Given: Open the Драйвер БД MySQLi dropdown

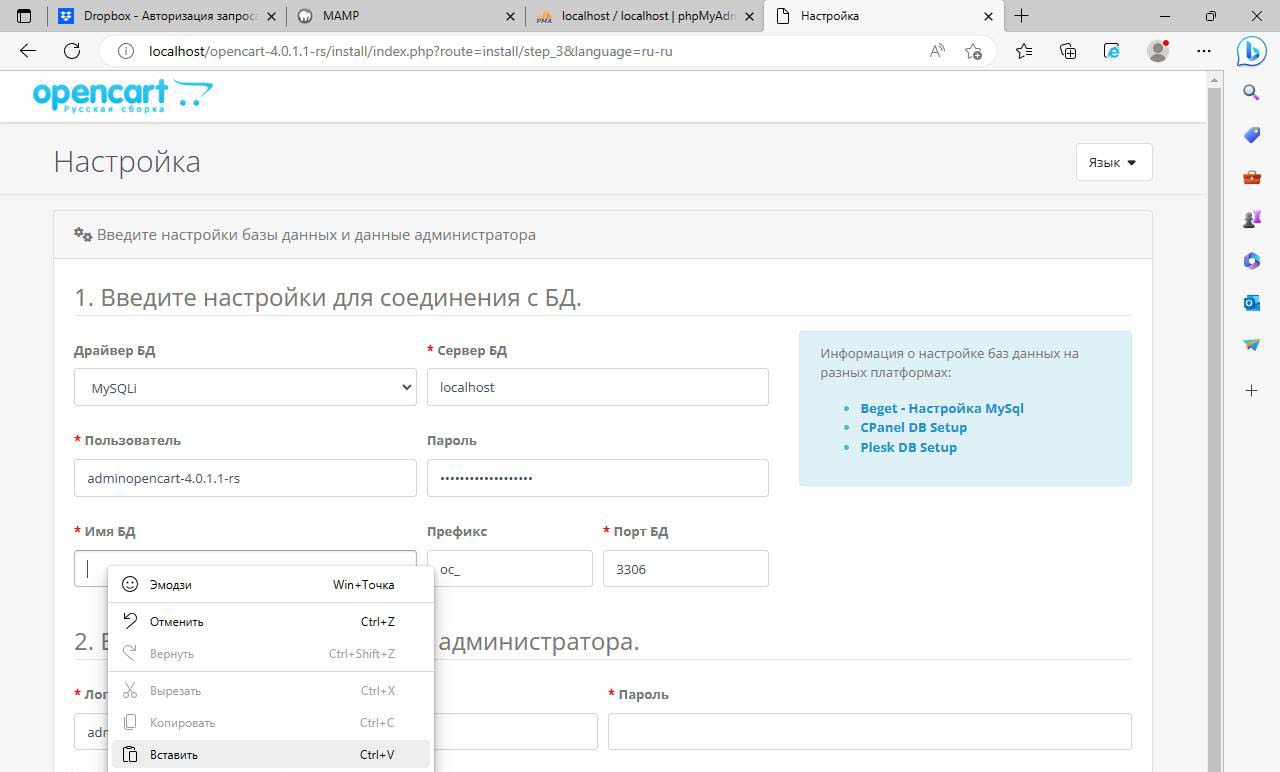Looking at the screenshot, I should click(245, 387).
